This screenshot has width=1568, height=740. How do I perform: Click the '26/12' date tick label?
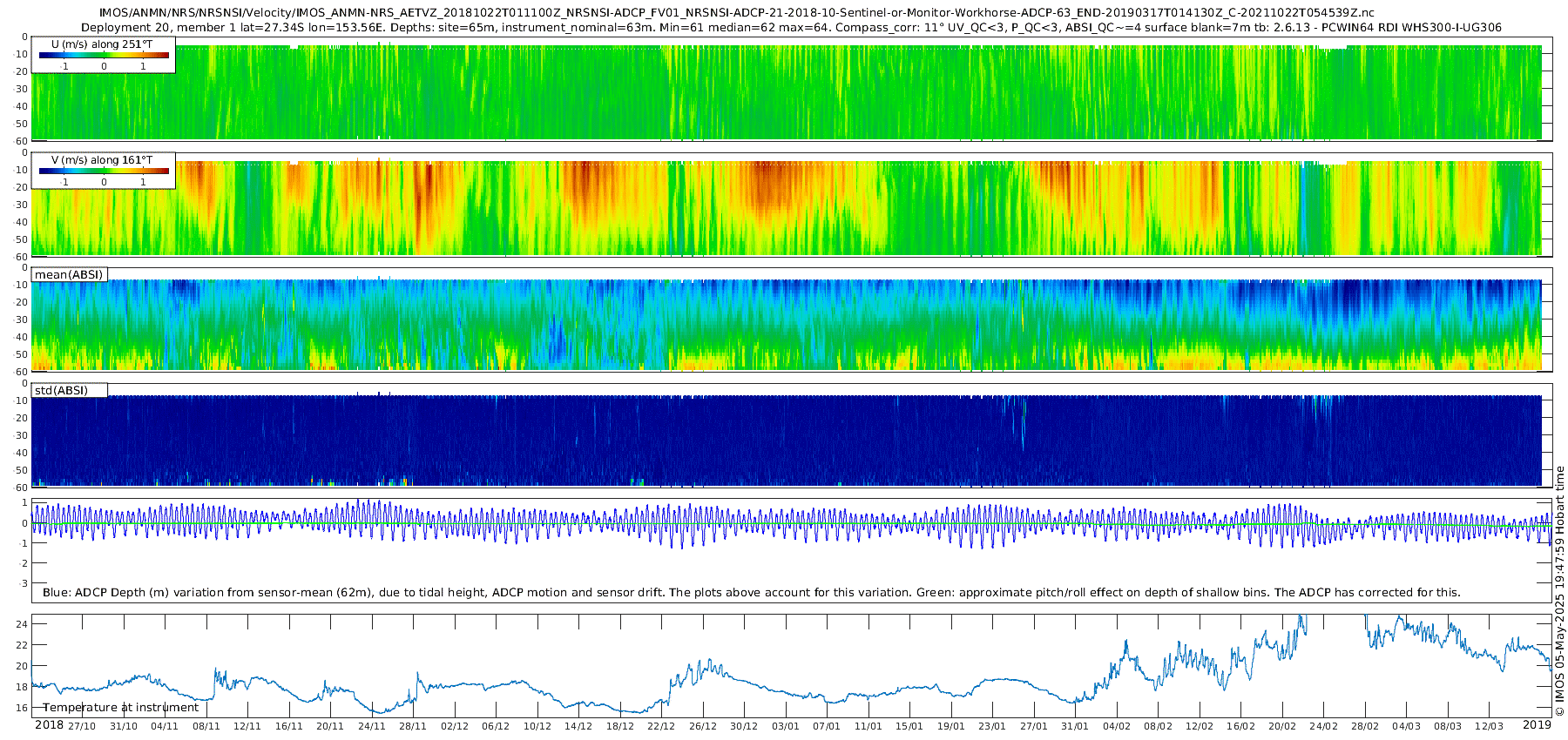click(703, 726)
